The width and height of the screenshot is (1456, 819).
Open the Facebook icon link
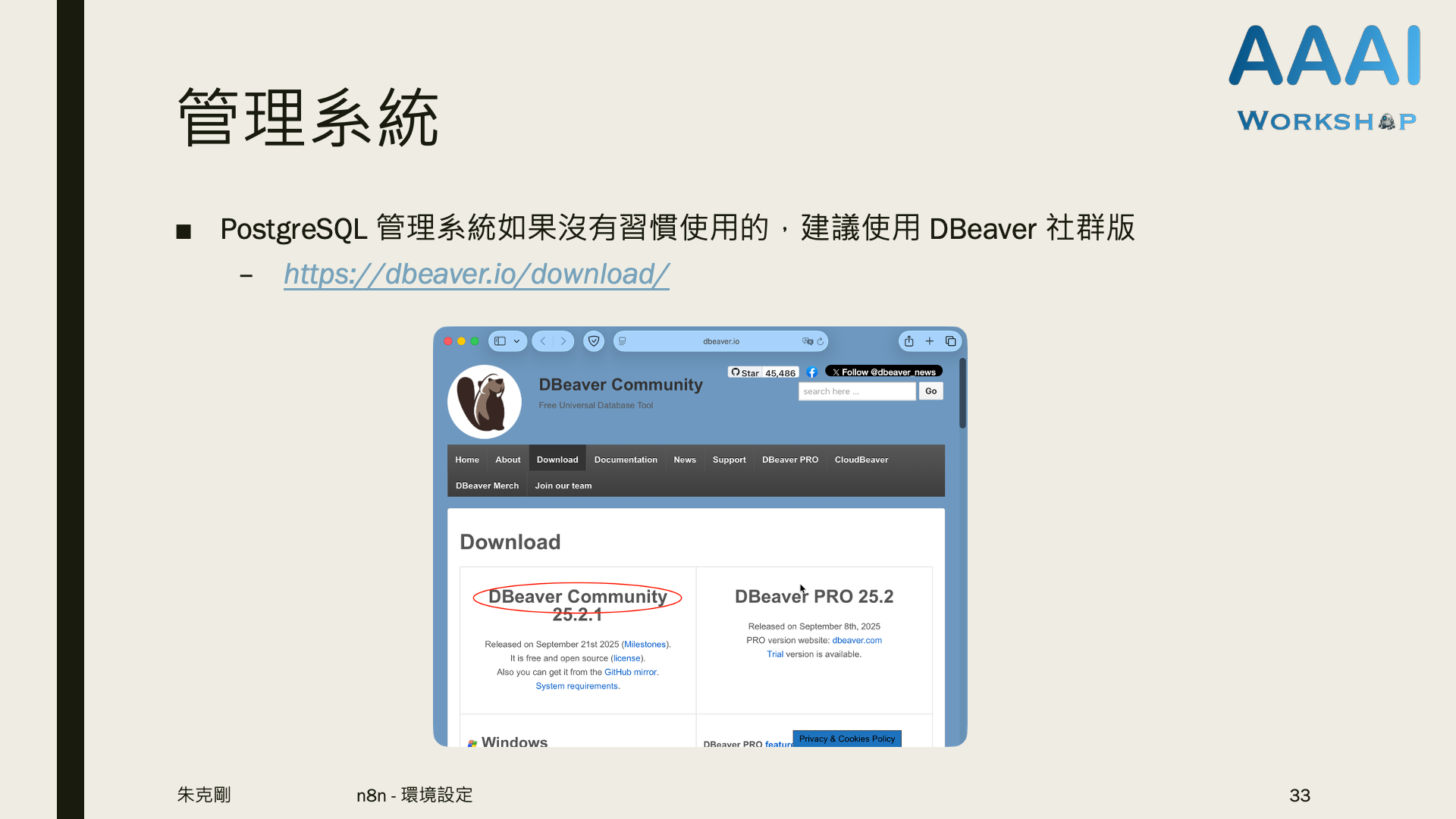pyautogui.click(x=811, y=372)
